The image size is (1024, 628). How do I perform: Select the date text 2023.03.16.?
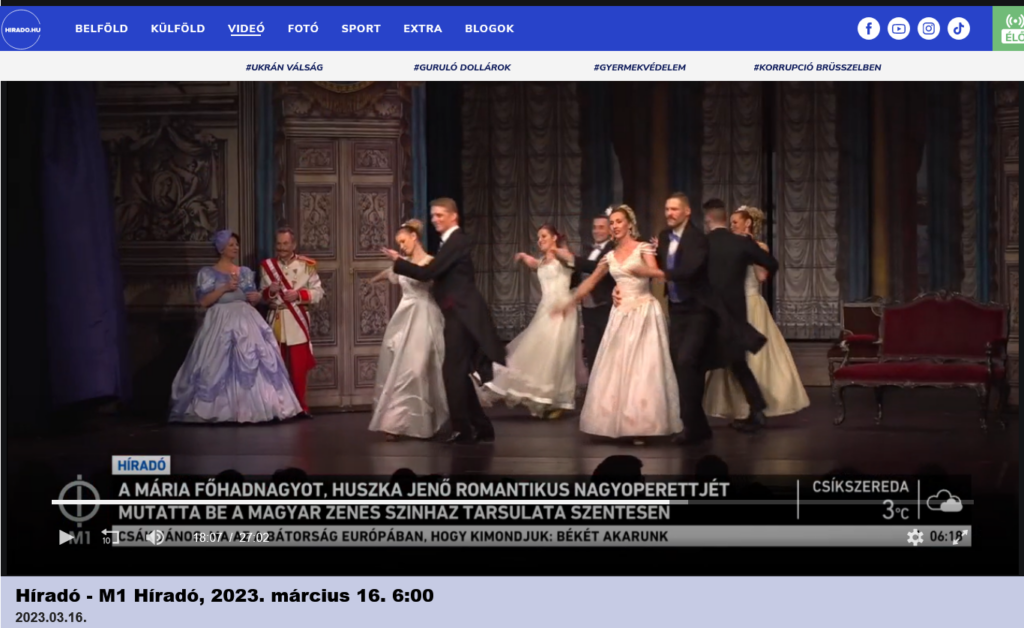(x=51, y=618)
